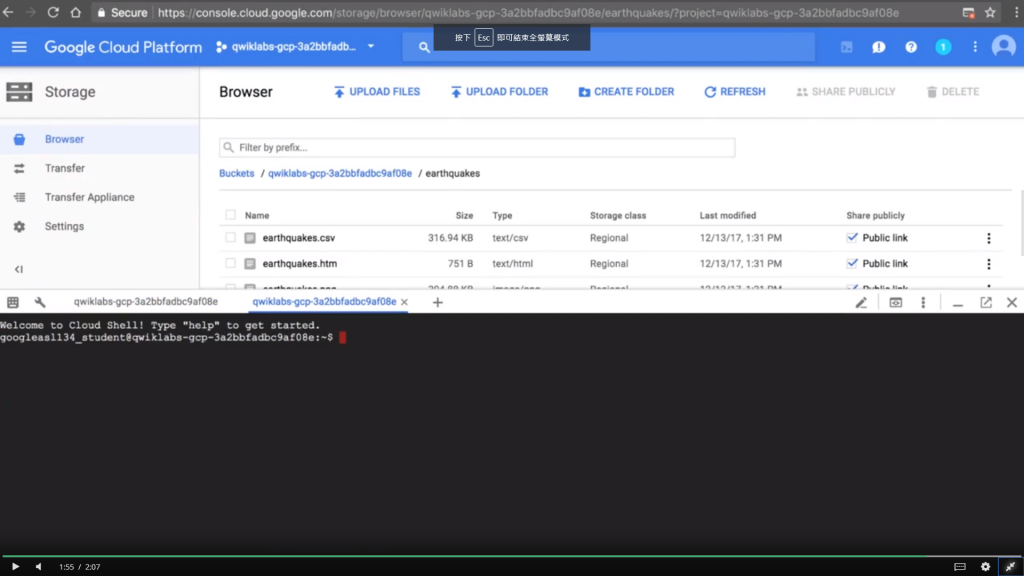Select the active second Cloud Shell tab

(324, 302)
